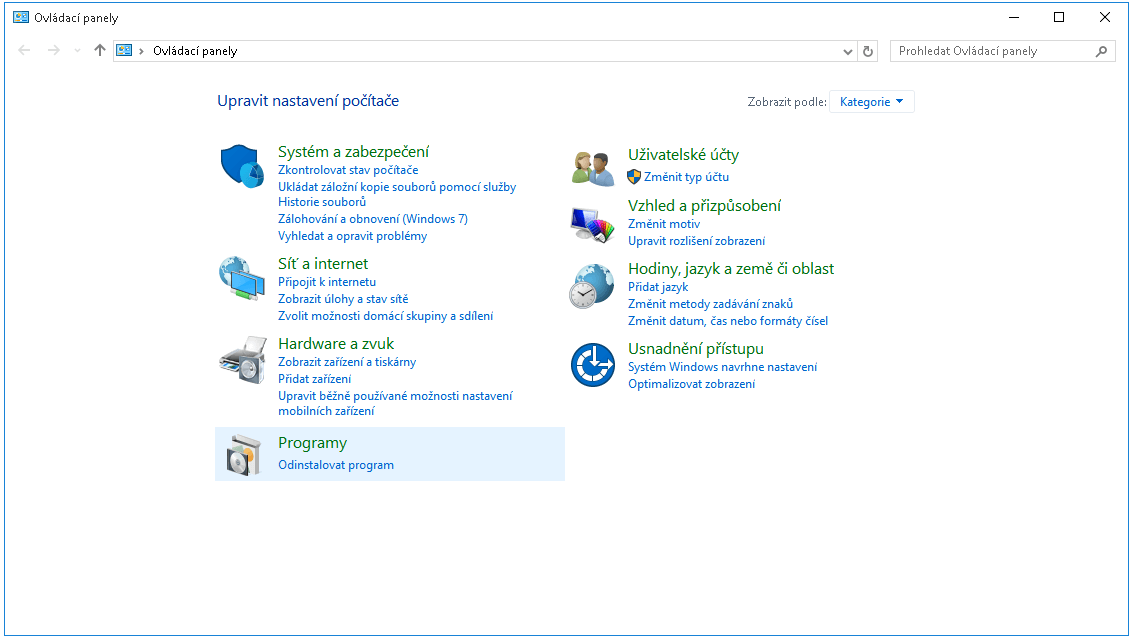
Task: Open the Programy category heading
Action: pos(312,443)
